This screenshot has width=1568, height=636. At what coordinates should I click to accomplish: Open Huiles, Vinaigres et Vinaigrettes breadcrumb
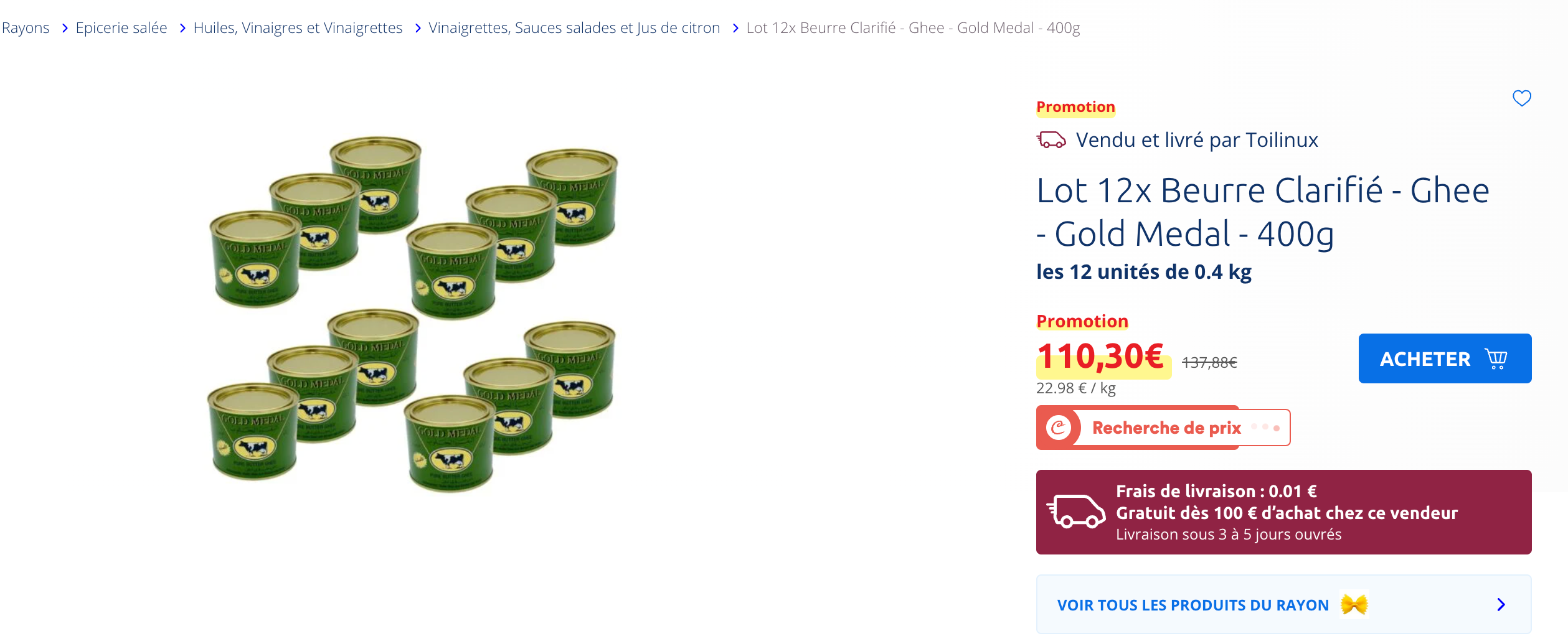[298, 28]
